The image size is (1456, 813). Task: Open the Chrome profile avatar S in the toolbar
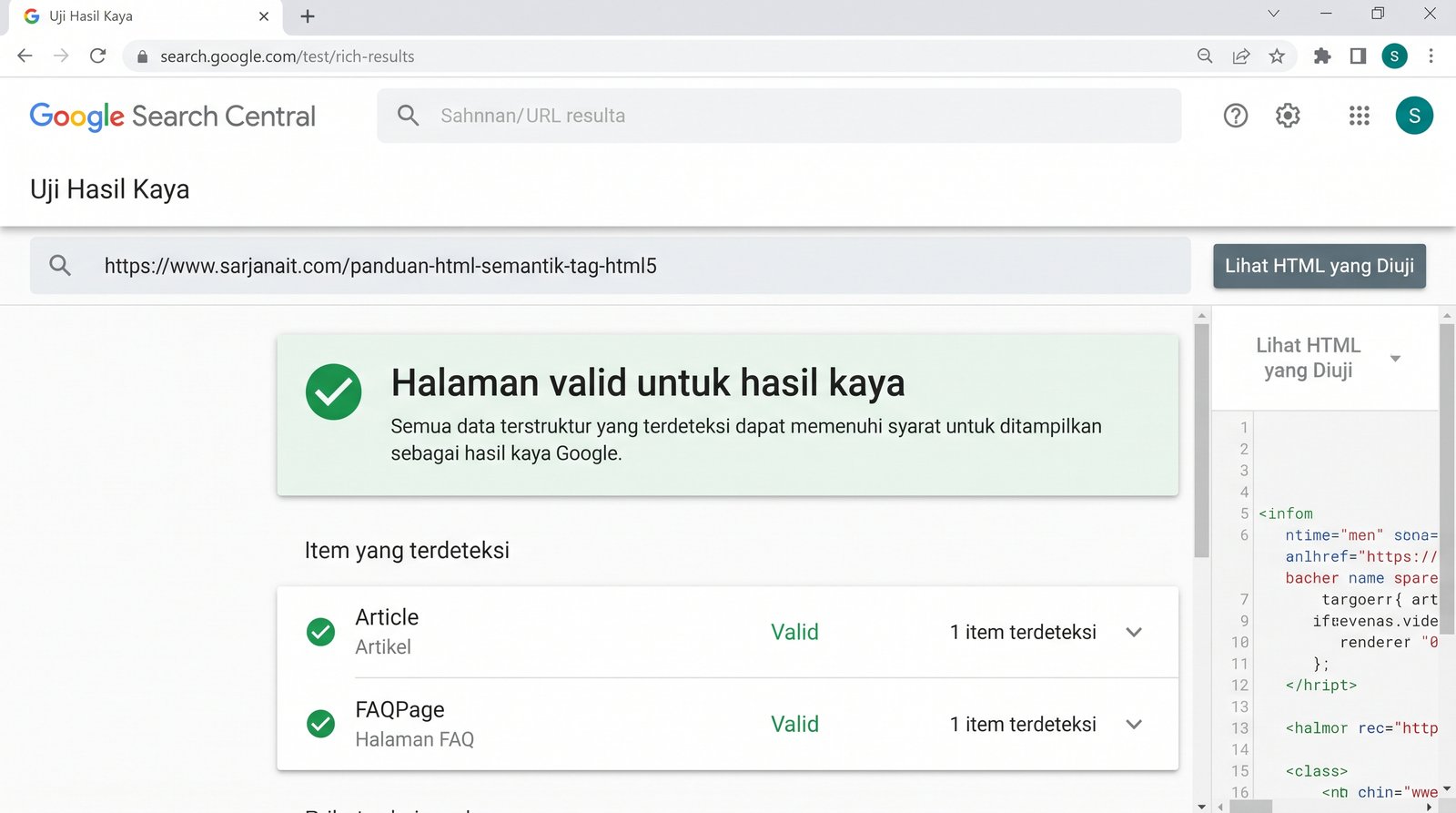coord(1394,56)
